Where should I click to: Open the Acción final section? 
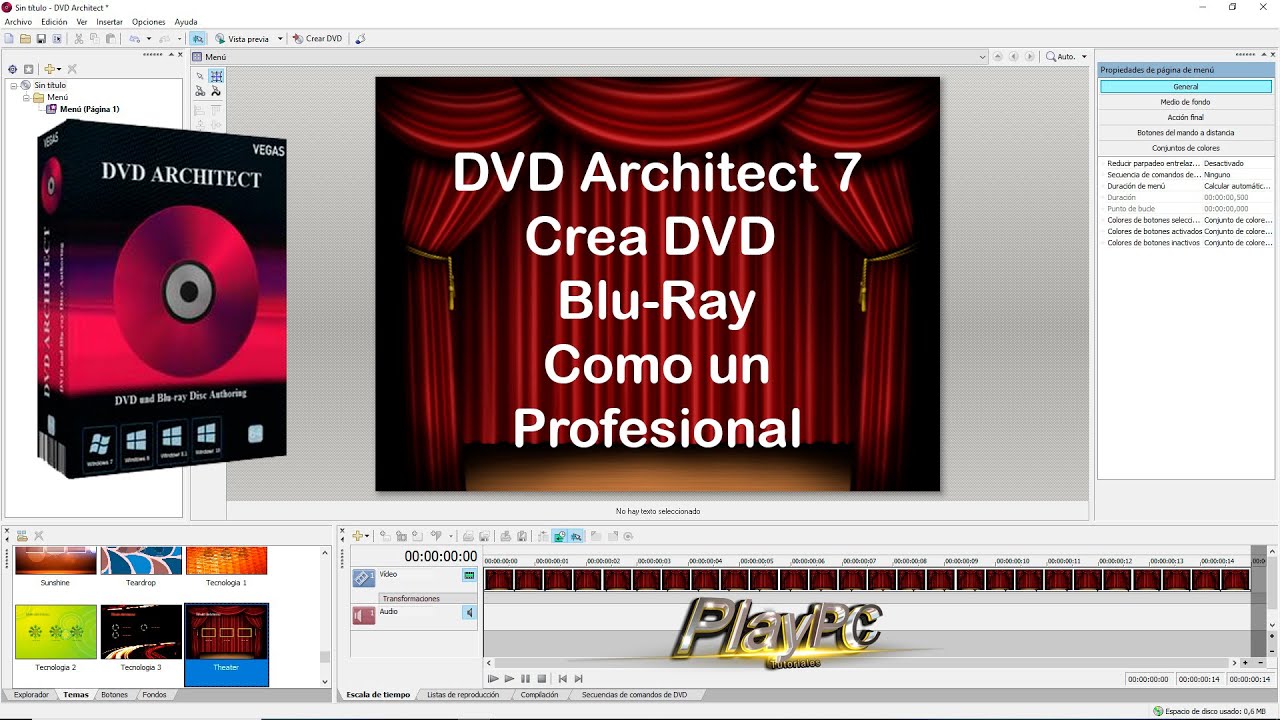point(1185,117)
